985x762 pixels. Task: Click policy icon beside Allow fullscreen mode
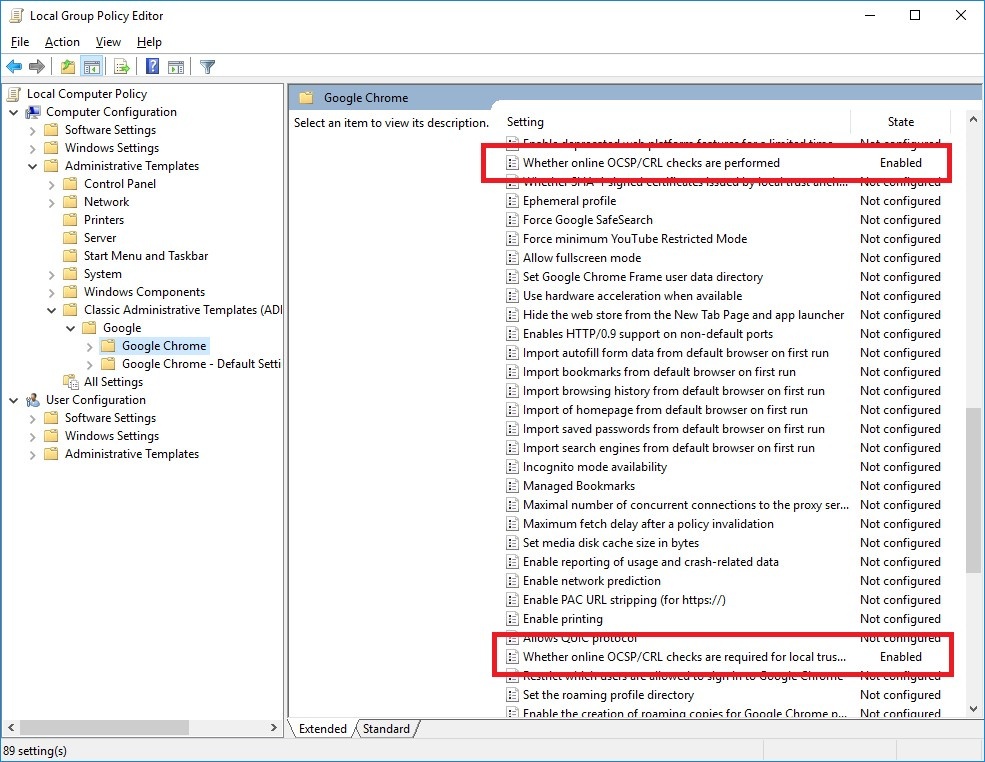point(513,258)
